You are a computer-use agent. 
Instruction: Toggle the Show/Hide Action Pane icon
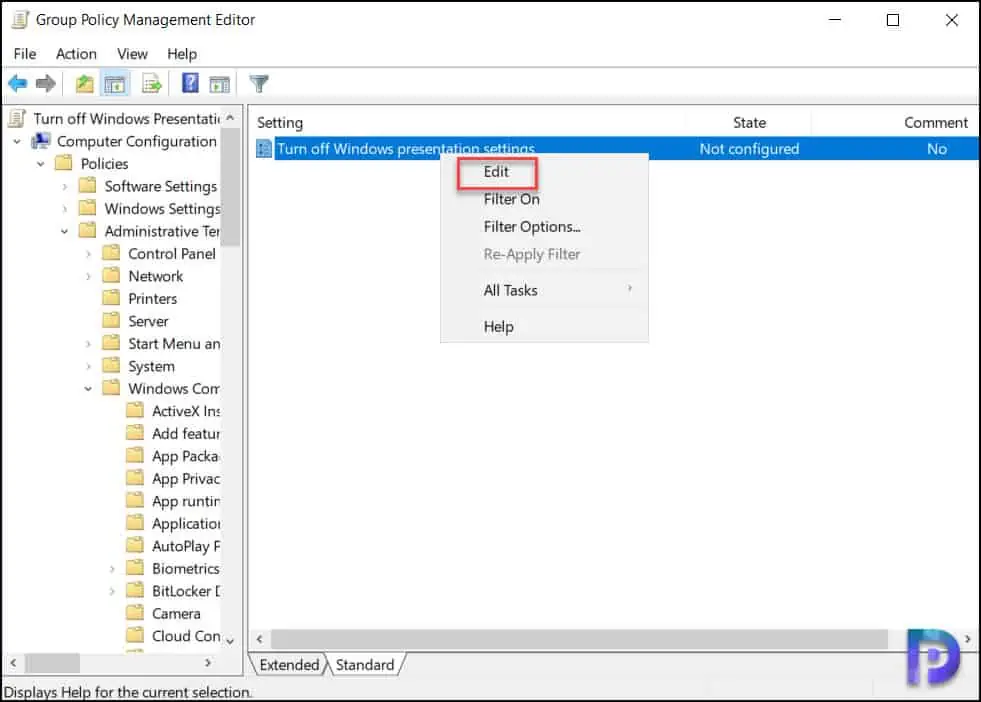coord(220,84)
